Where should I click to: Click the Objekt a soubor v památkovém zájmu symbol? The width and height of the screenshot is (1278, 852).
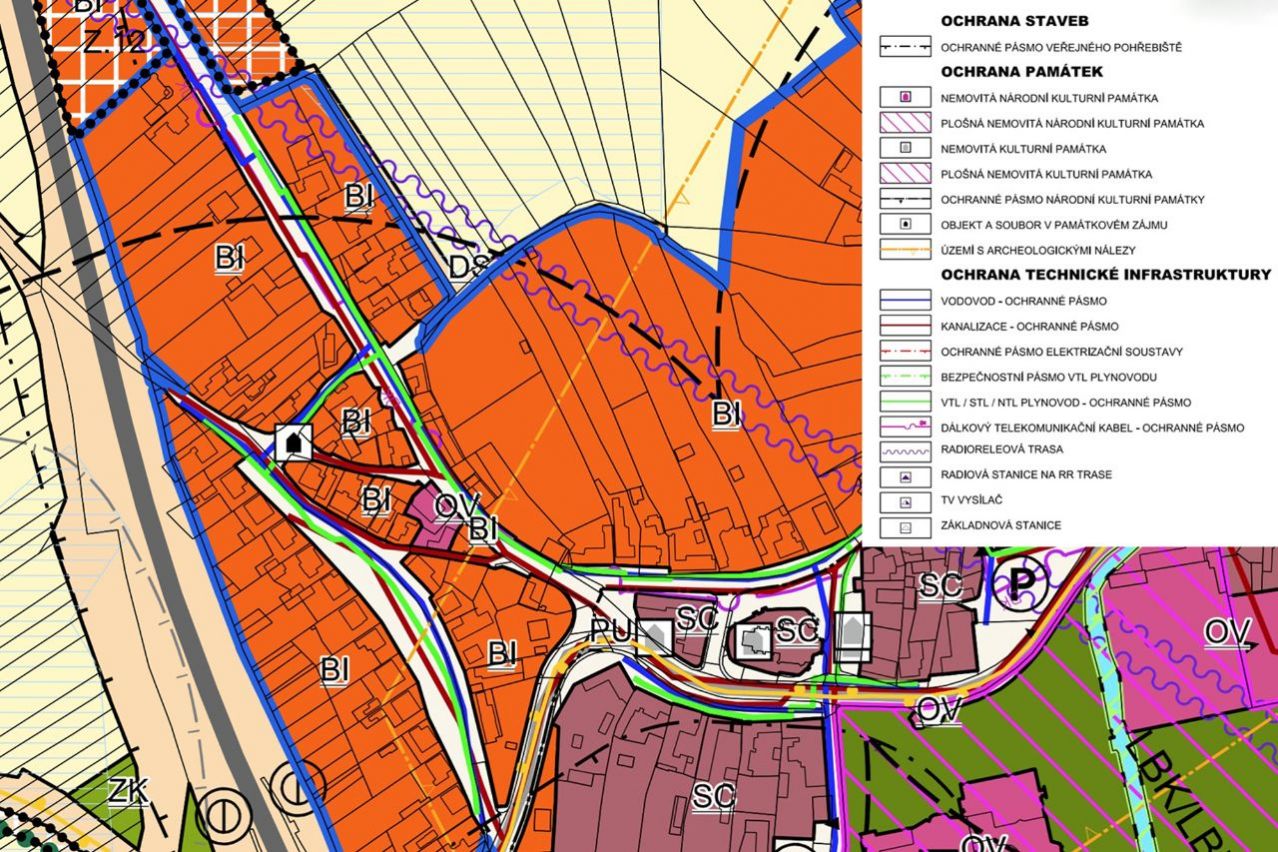(905, 224)
